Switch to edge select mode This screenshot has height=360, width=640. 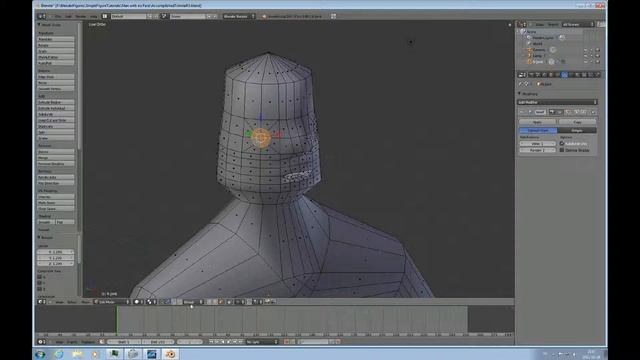coord(168,302)
